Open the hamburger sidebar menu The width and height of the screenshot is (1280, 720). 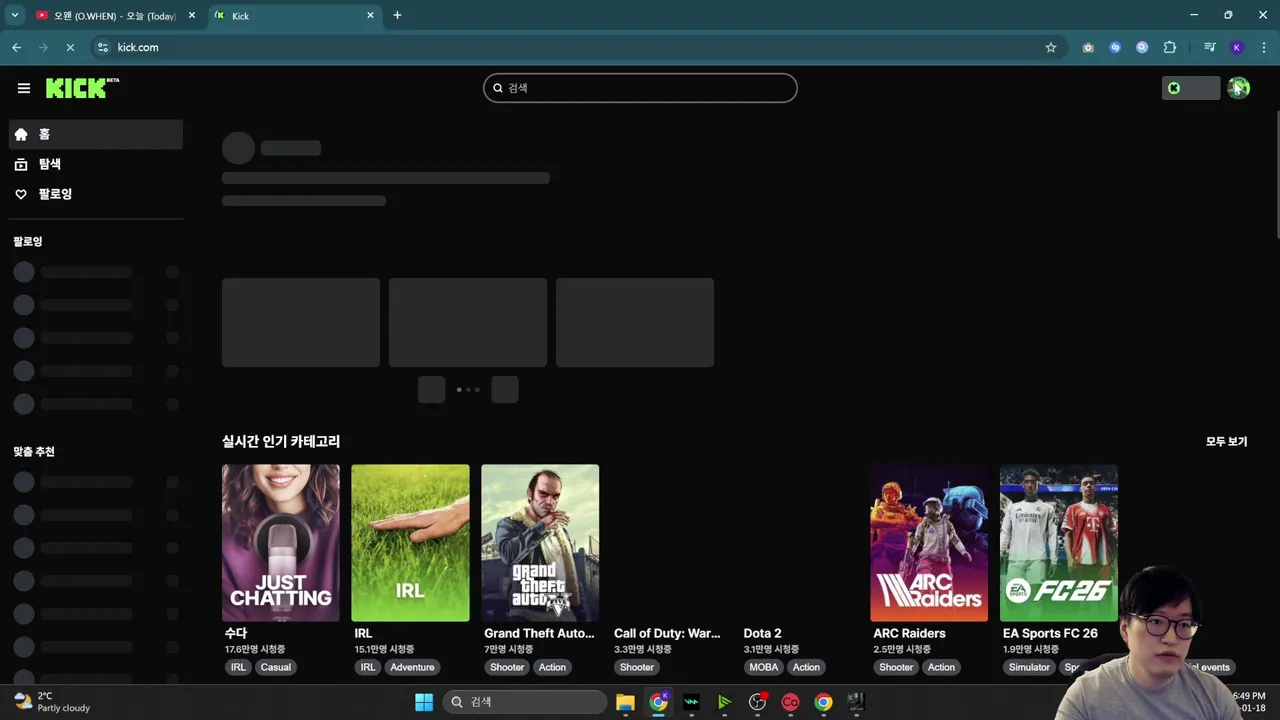click(24, 88)
